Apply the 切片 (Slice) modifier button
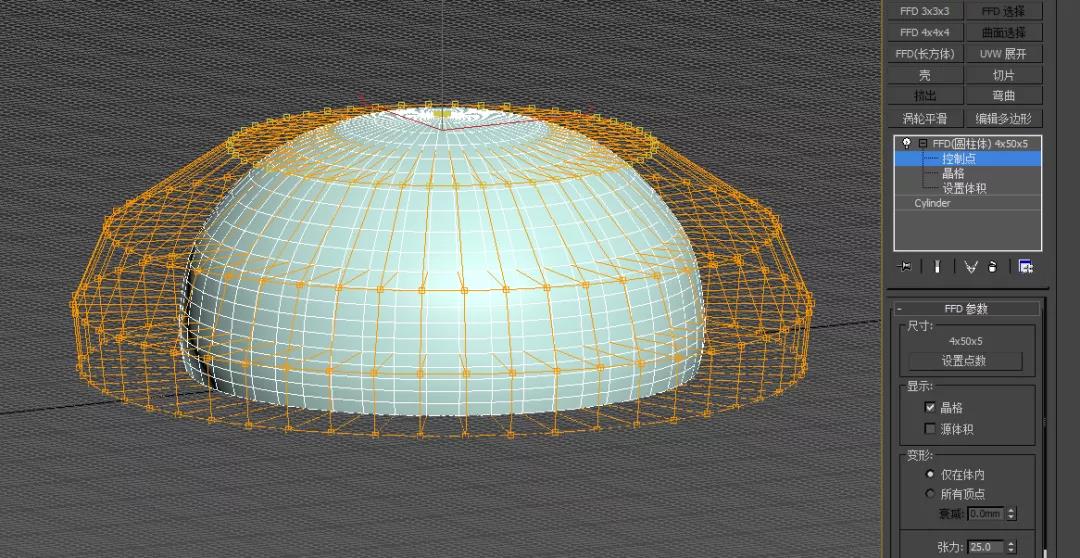Image resolution: width=1080 pixels, height=558 pixels. point(1004,75)
